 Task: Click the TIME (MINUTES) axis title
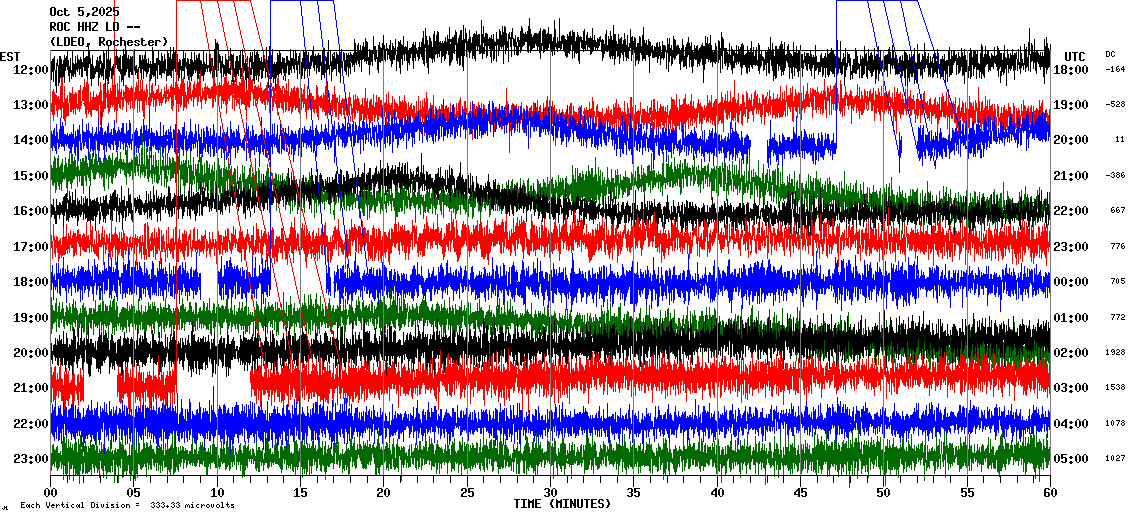(x=562, y=504)
